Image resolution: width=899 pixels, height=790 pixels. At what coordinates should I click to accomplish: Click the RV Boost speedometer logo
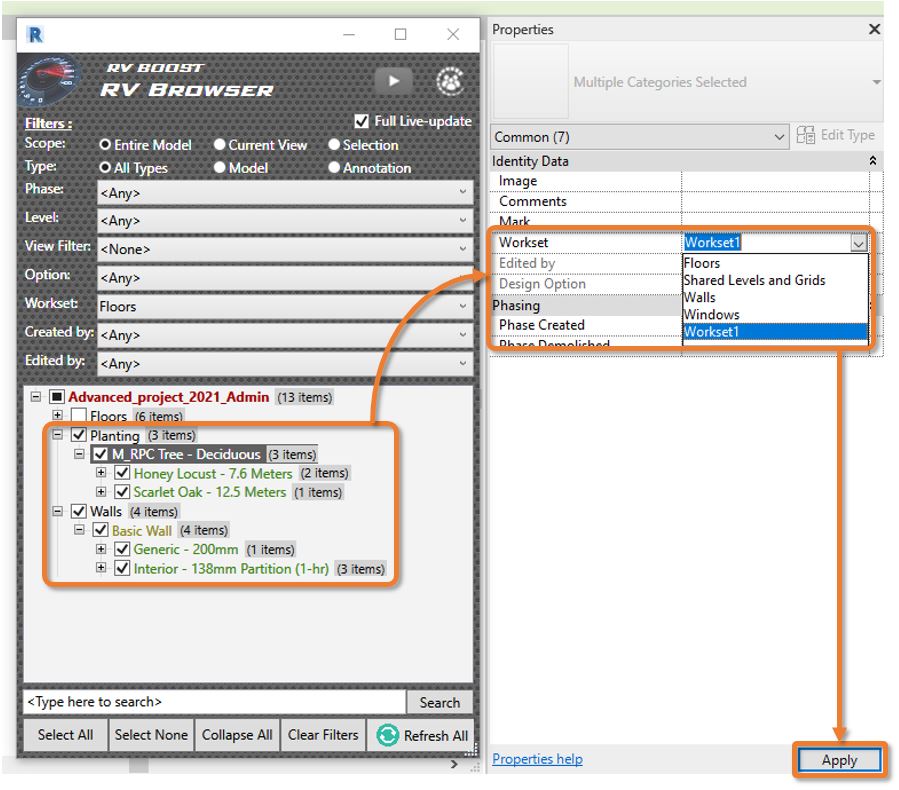coord(49,81)
